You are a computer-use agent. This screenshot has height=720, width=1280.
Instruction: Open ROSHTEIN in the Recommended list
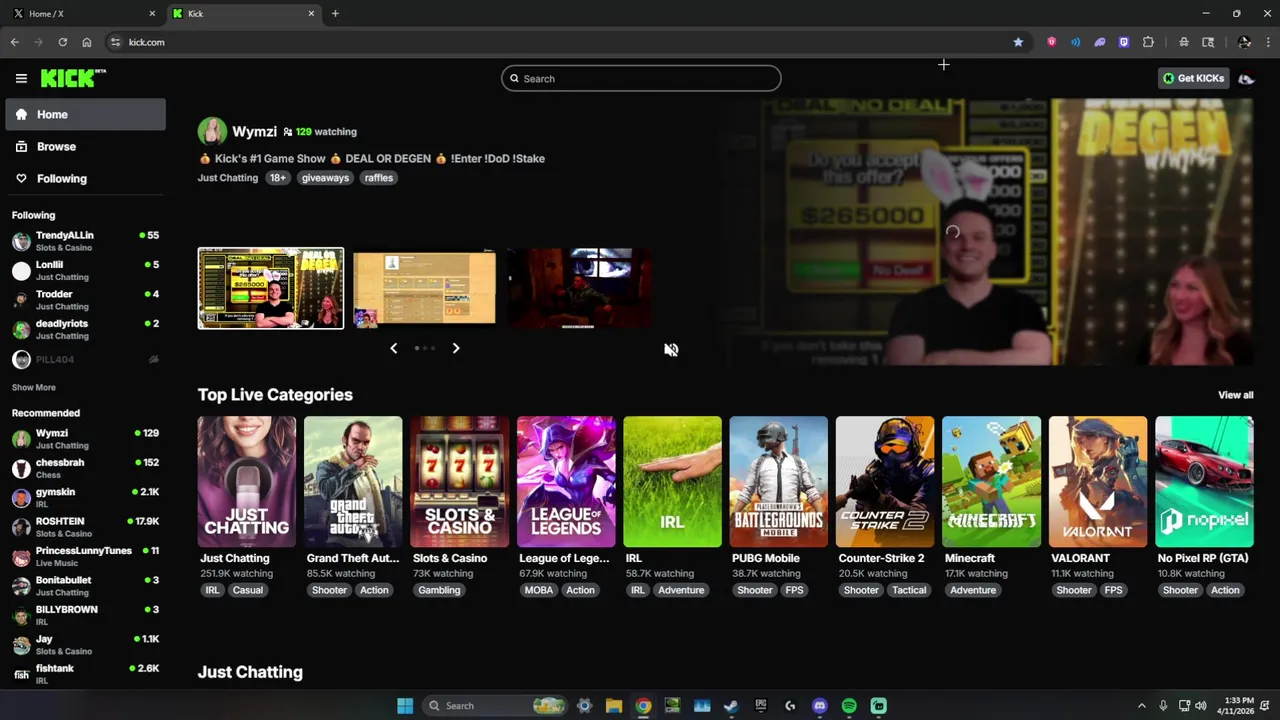point(85,527)
